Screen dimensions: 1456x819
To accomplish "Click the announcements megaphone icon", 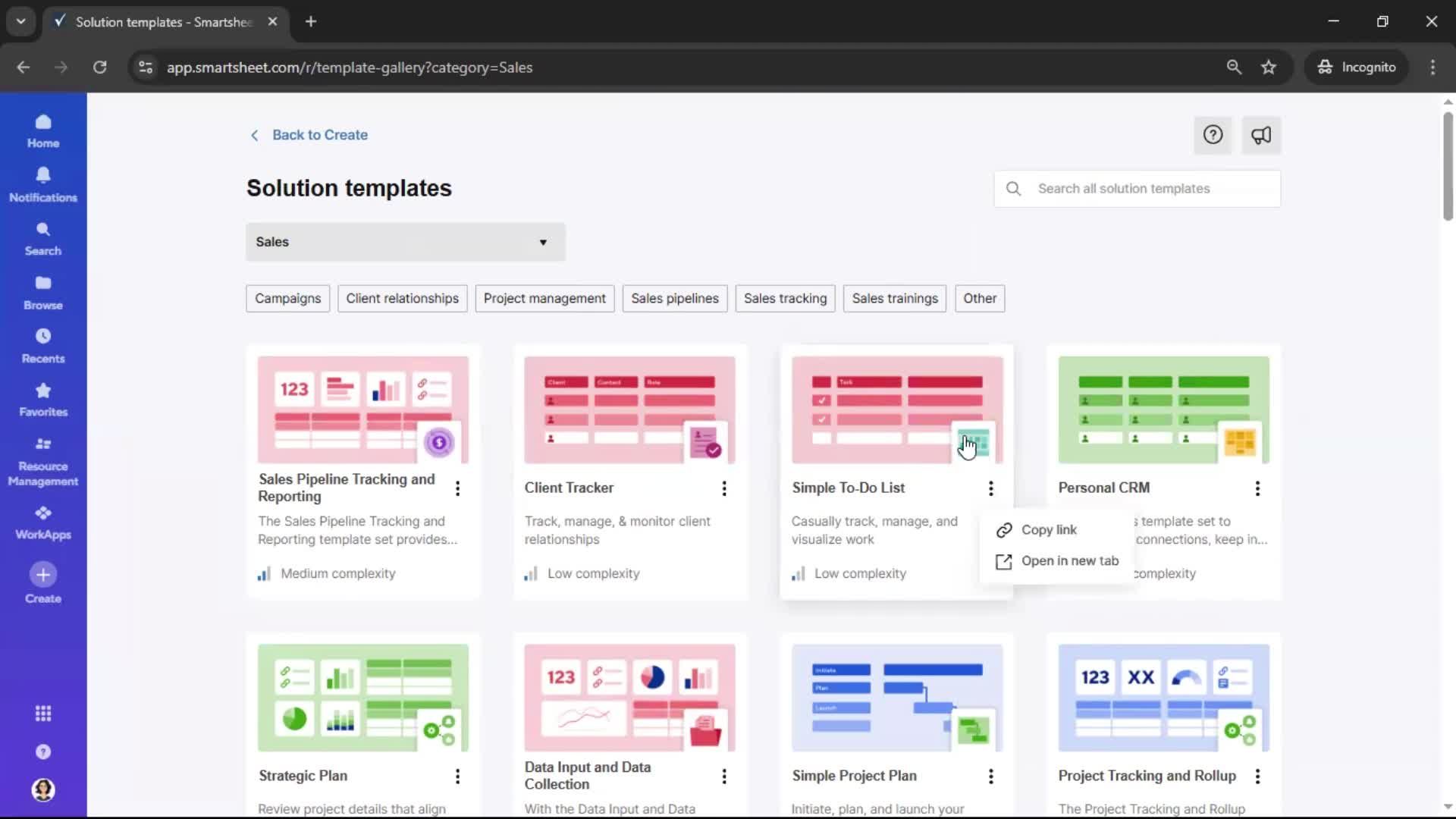I will pos(1260,135).
